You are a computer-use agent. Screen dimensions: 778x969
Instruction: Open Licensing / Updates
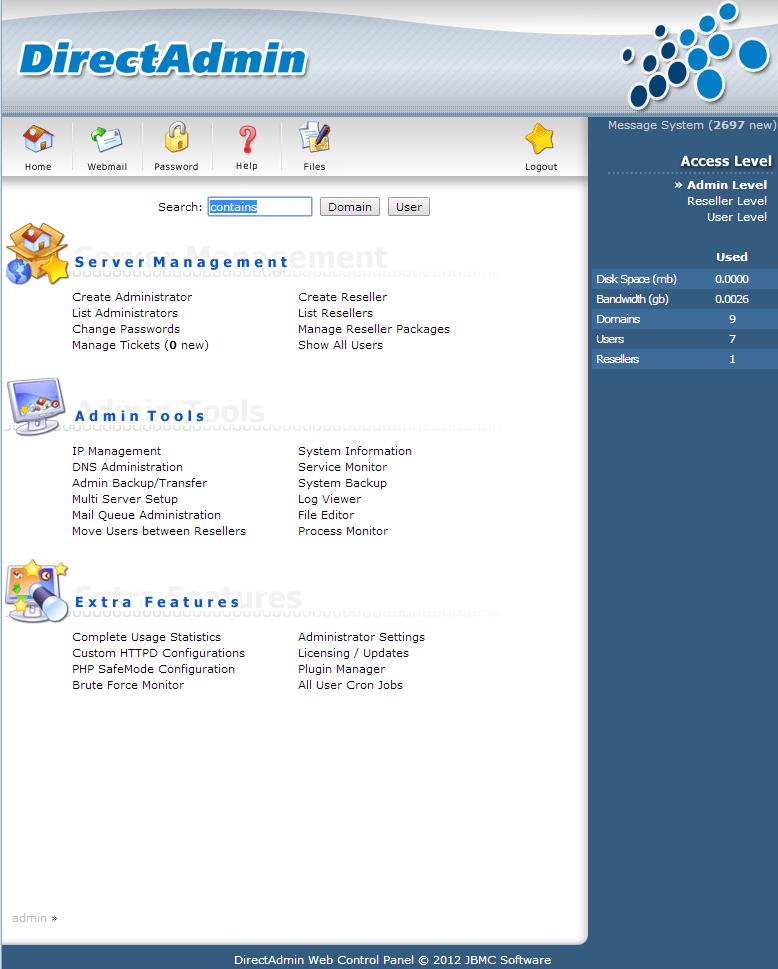[353, 653]
